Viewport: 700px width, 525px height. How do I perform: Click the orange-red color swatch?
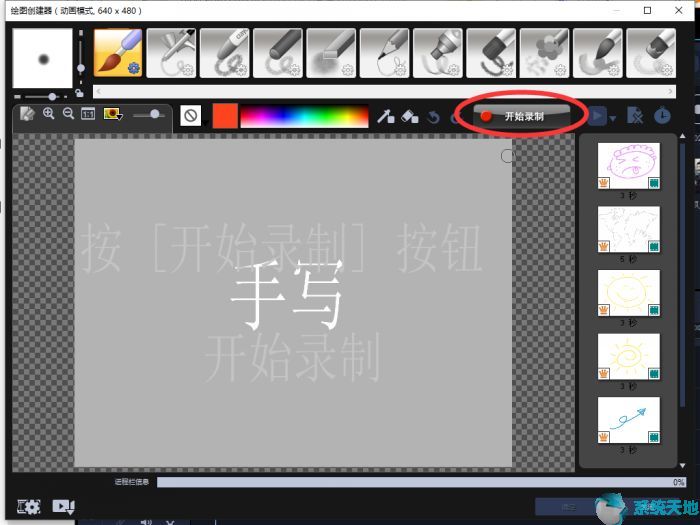tap(225, 116)
